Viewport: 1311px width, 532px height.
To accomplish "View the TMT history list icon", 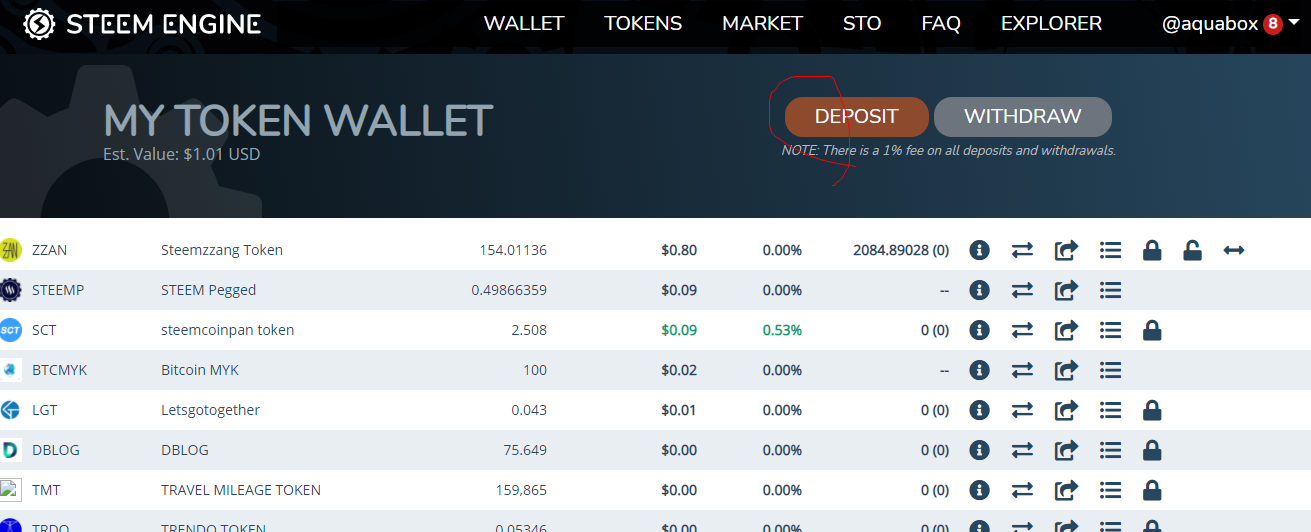I will [1110, 490].
